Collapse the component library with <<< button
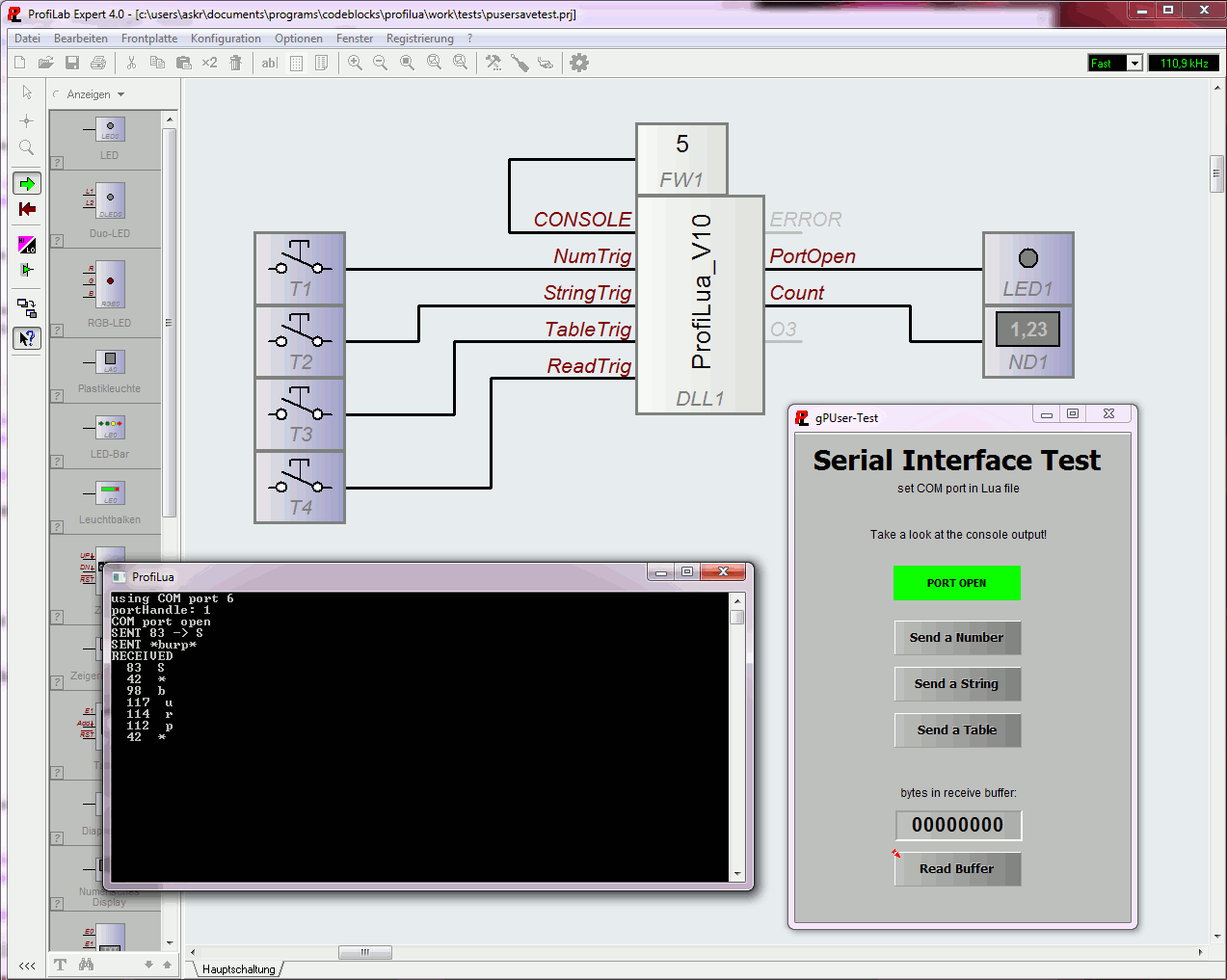Viewport: 1227px width, 980px height. 27,966
